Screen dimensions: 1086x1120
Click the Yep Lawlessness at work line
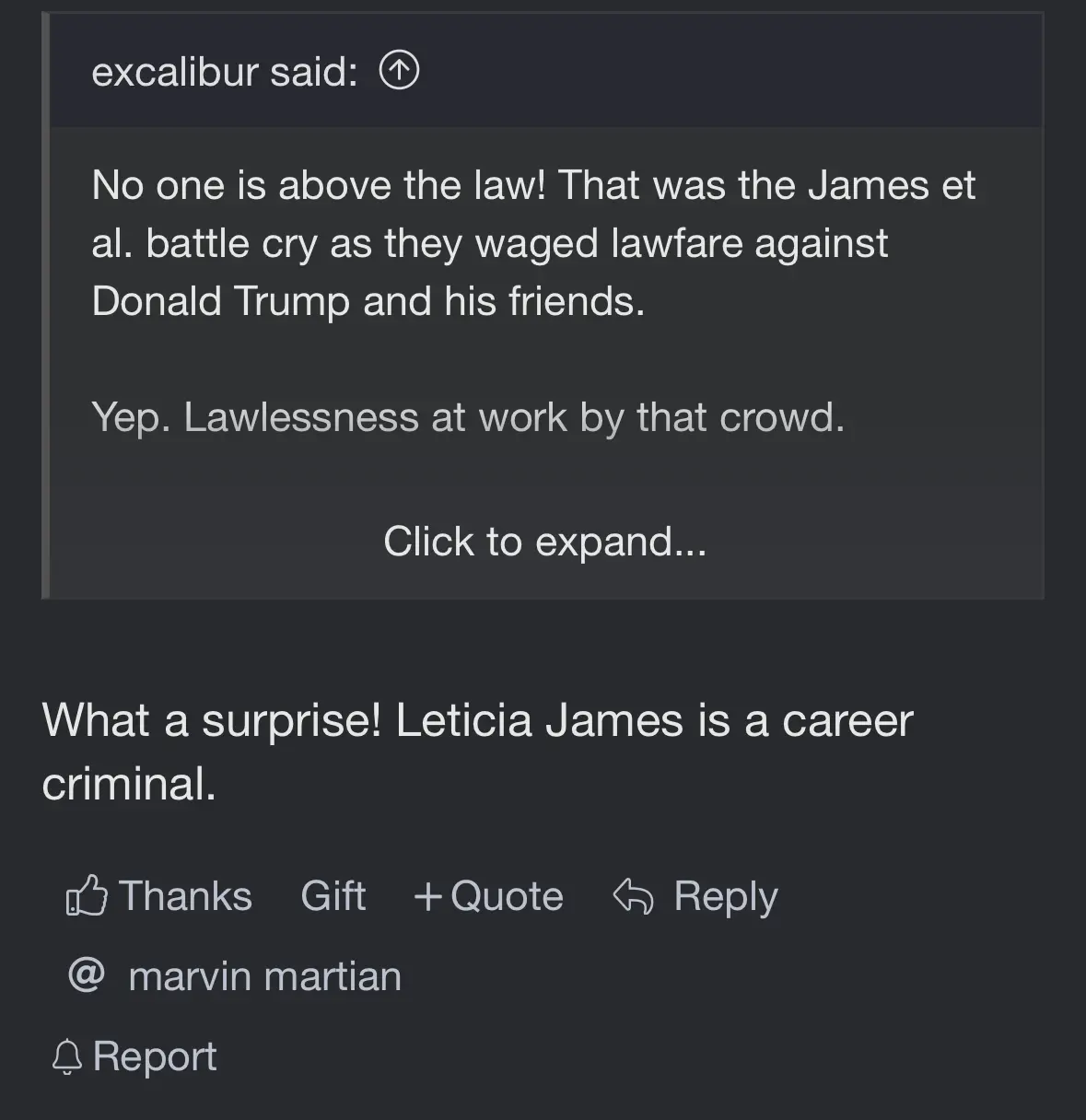(468, 417)
